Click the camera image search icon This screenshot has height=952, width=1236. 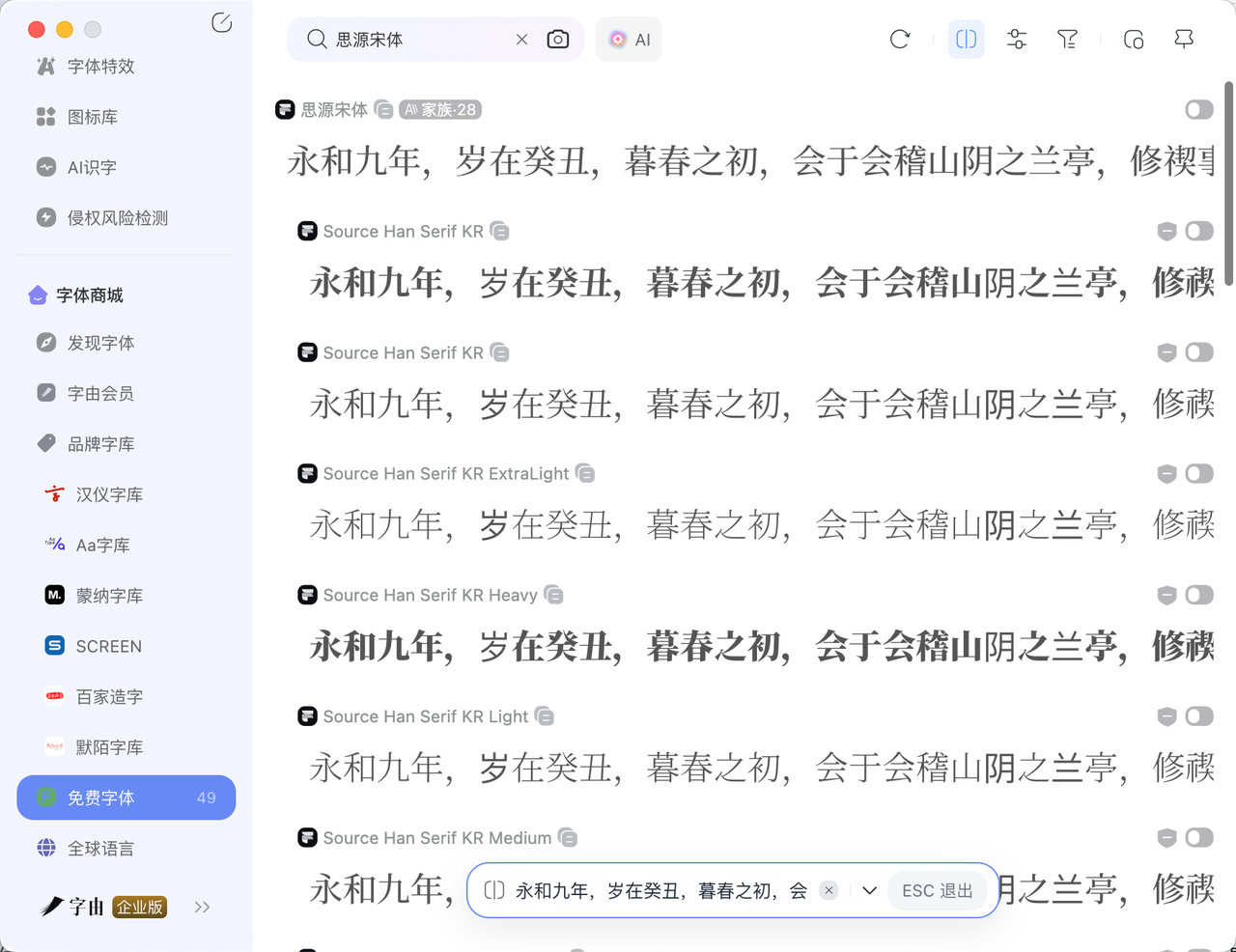[x=558, y=40]
